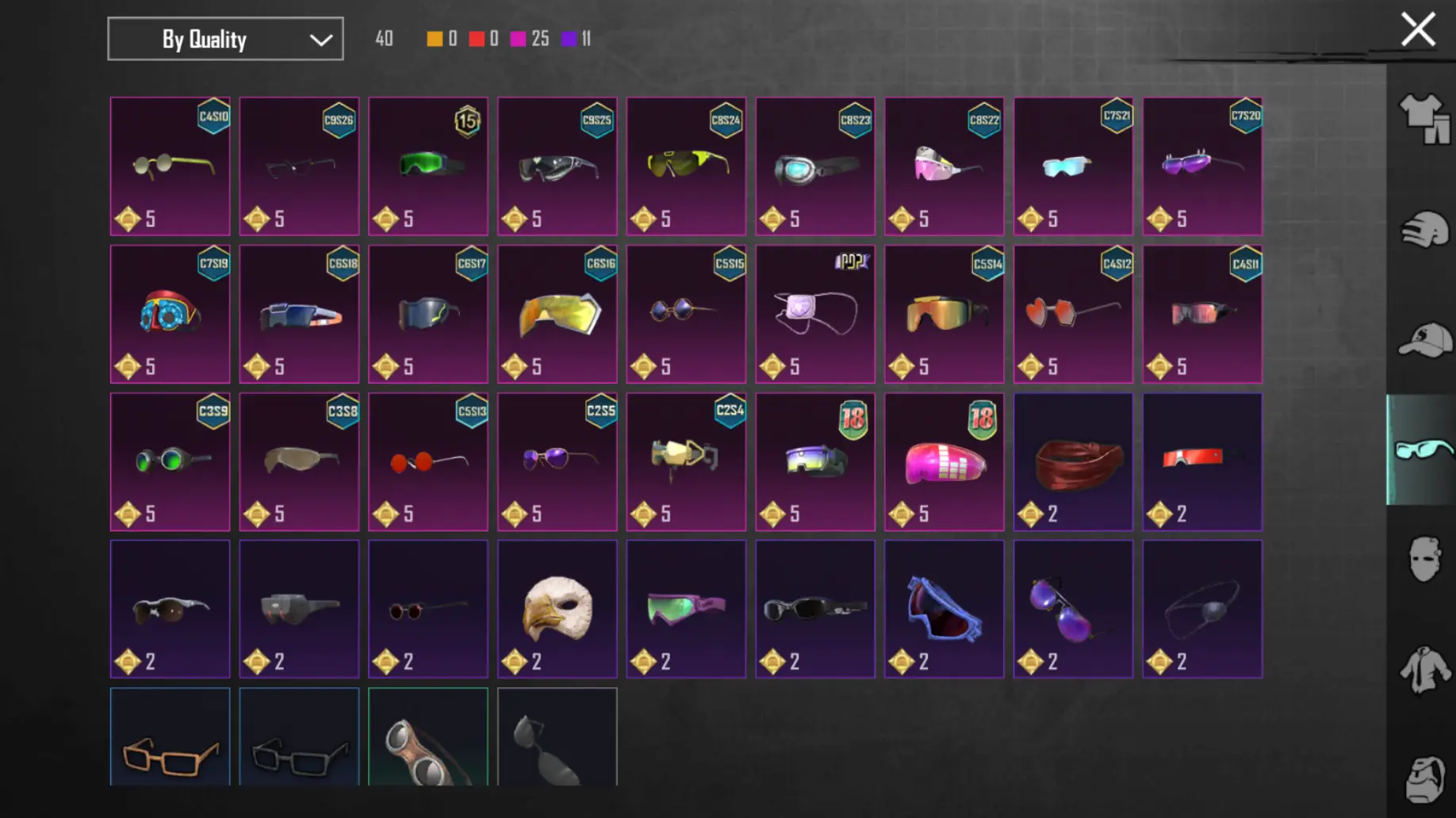Select the C4S12 heart-shaped glasses

tap(1073, 314)
